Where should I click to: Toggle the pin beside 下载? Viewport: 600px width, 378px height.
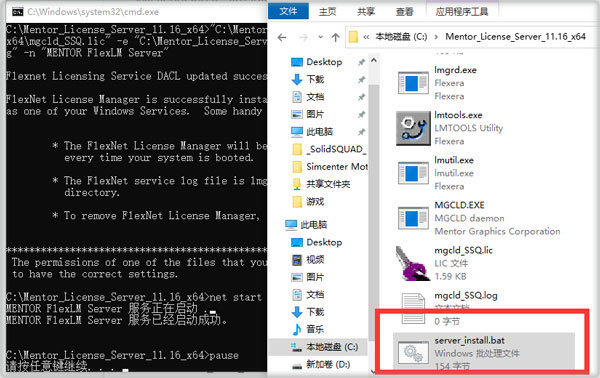[361, 80]
